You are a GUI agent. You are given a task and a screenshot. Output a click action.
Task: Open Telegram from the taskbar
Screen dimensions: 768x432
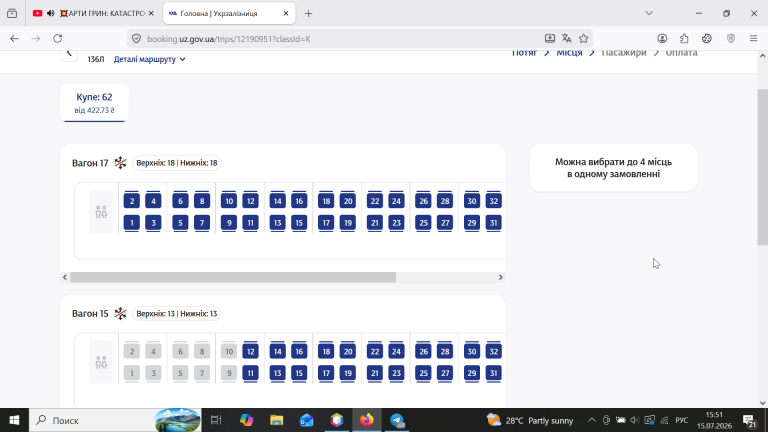coord(397,420)
